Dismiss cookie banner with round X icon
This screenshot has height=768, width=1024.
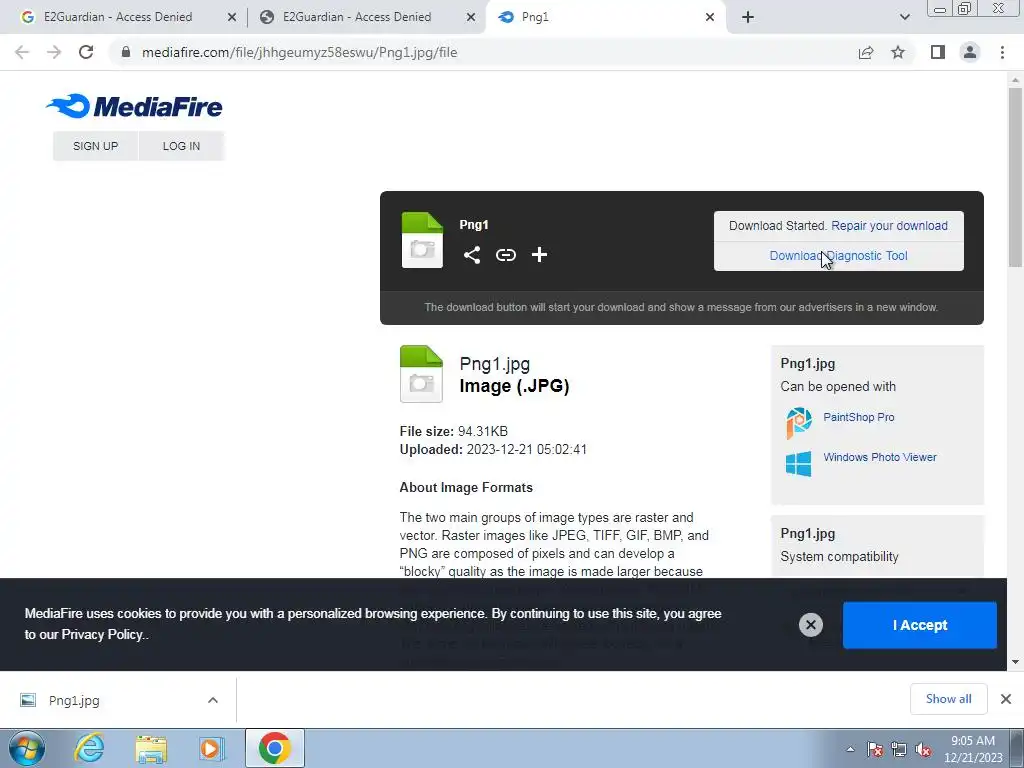(x=810, y=625)
